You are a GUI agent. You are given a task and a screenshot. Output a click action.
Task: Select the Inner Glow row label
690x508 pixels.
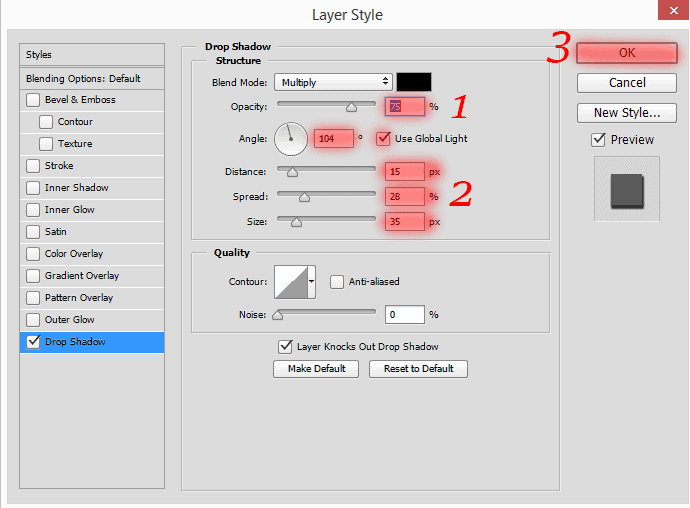click(x=70, y=210)
